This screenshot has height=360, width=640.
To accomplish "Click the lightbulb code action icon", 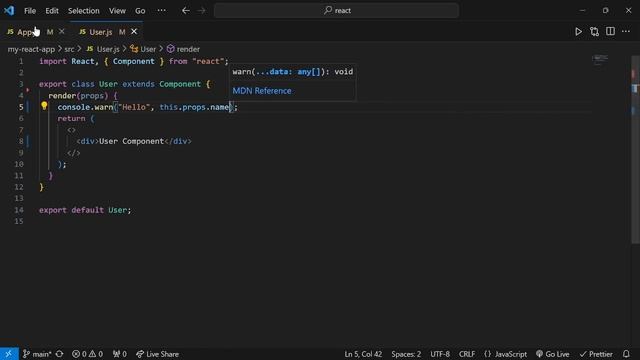I will point(44,107).
